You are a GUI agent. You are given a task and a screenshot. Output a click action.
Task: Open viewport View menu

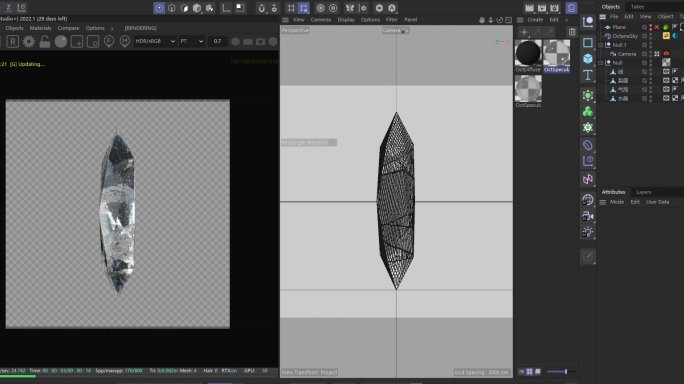coord(298,20)
